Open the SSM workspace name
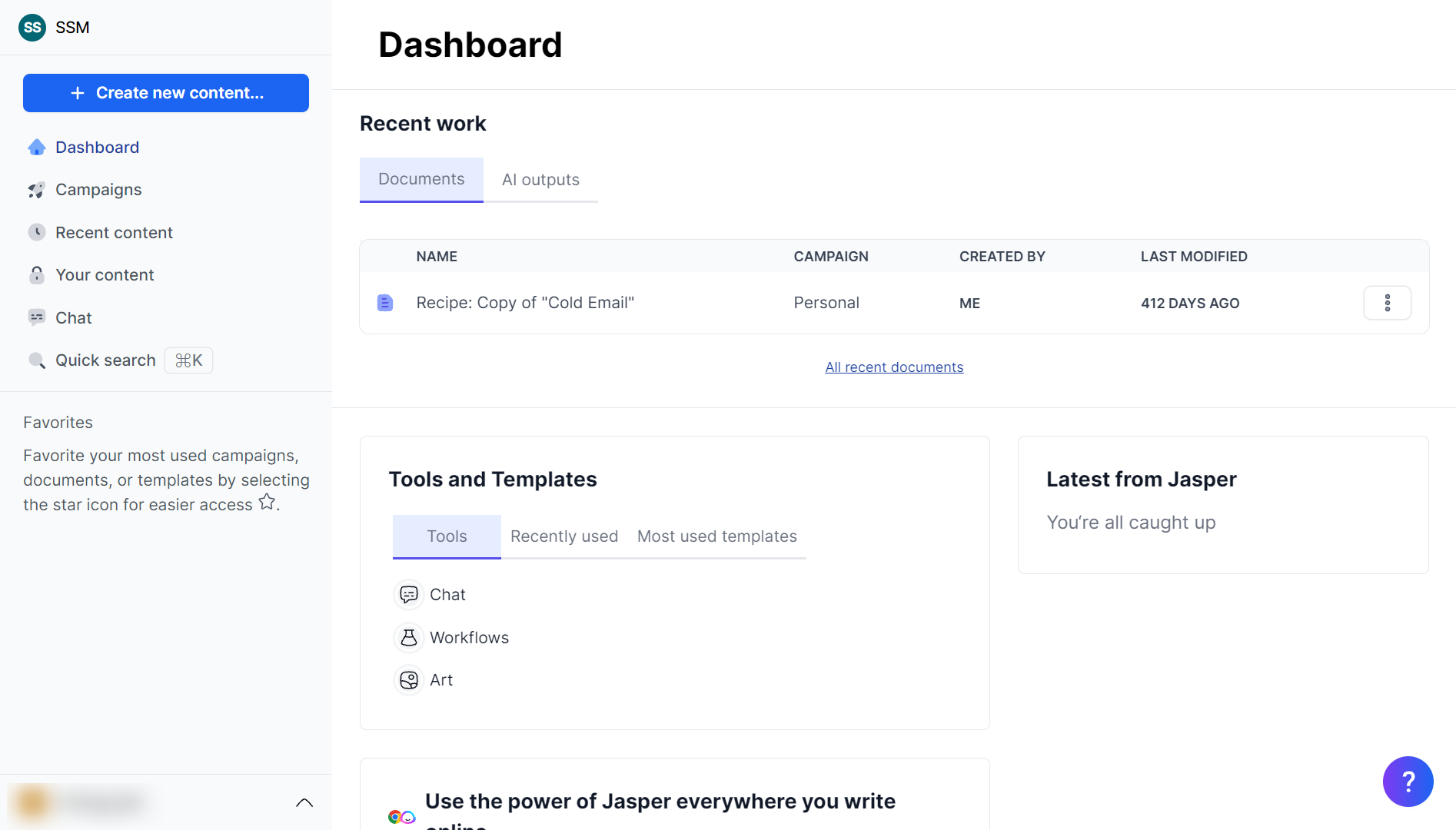This screenshot has height=830, width=1456. (72, 28)
